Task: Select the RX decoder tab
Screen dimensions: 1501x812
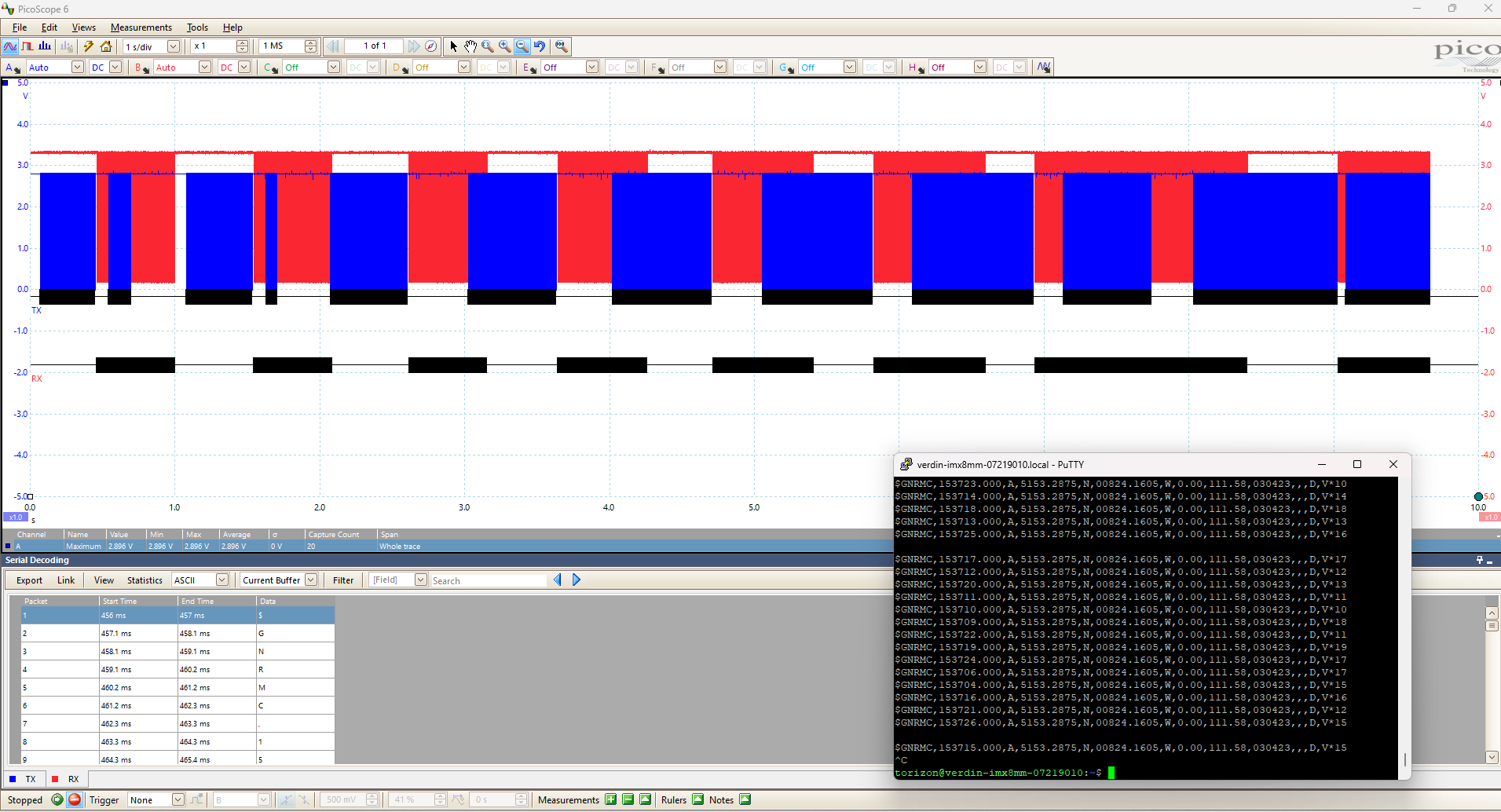Action: [x=66, y=779]
